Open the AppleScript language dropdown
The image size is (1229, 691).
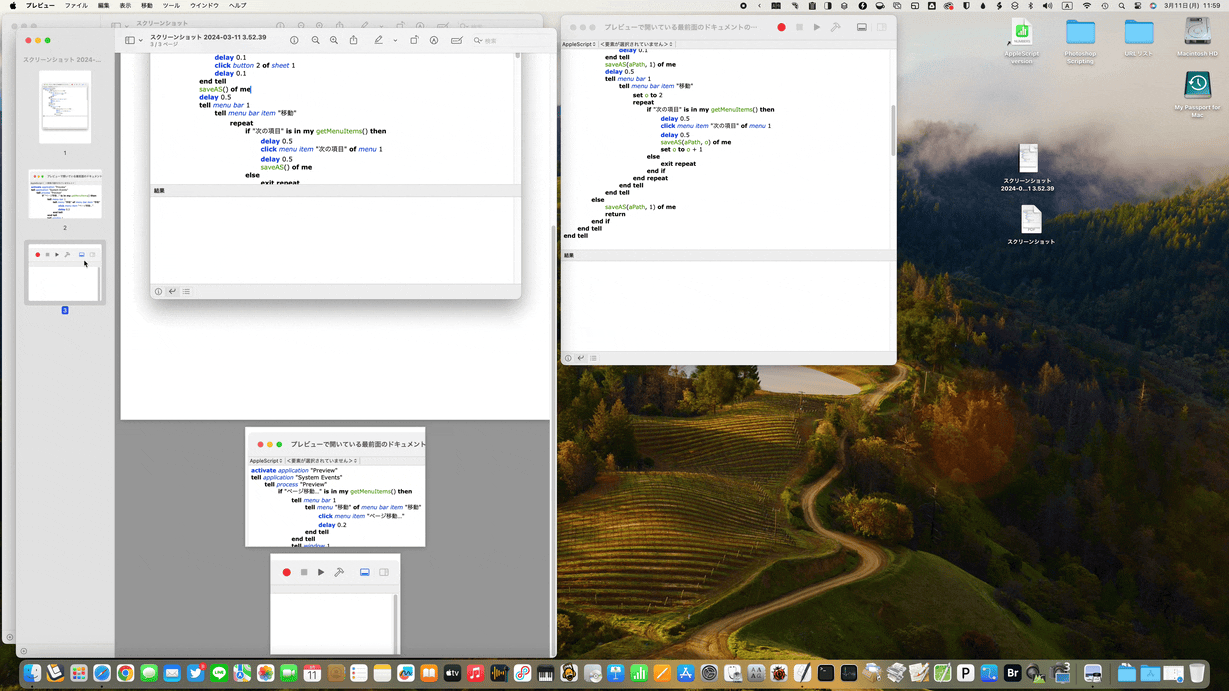pos(578,44)
